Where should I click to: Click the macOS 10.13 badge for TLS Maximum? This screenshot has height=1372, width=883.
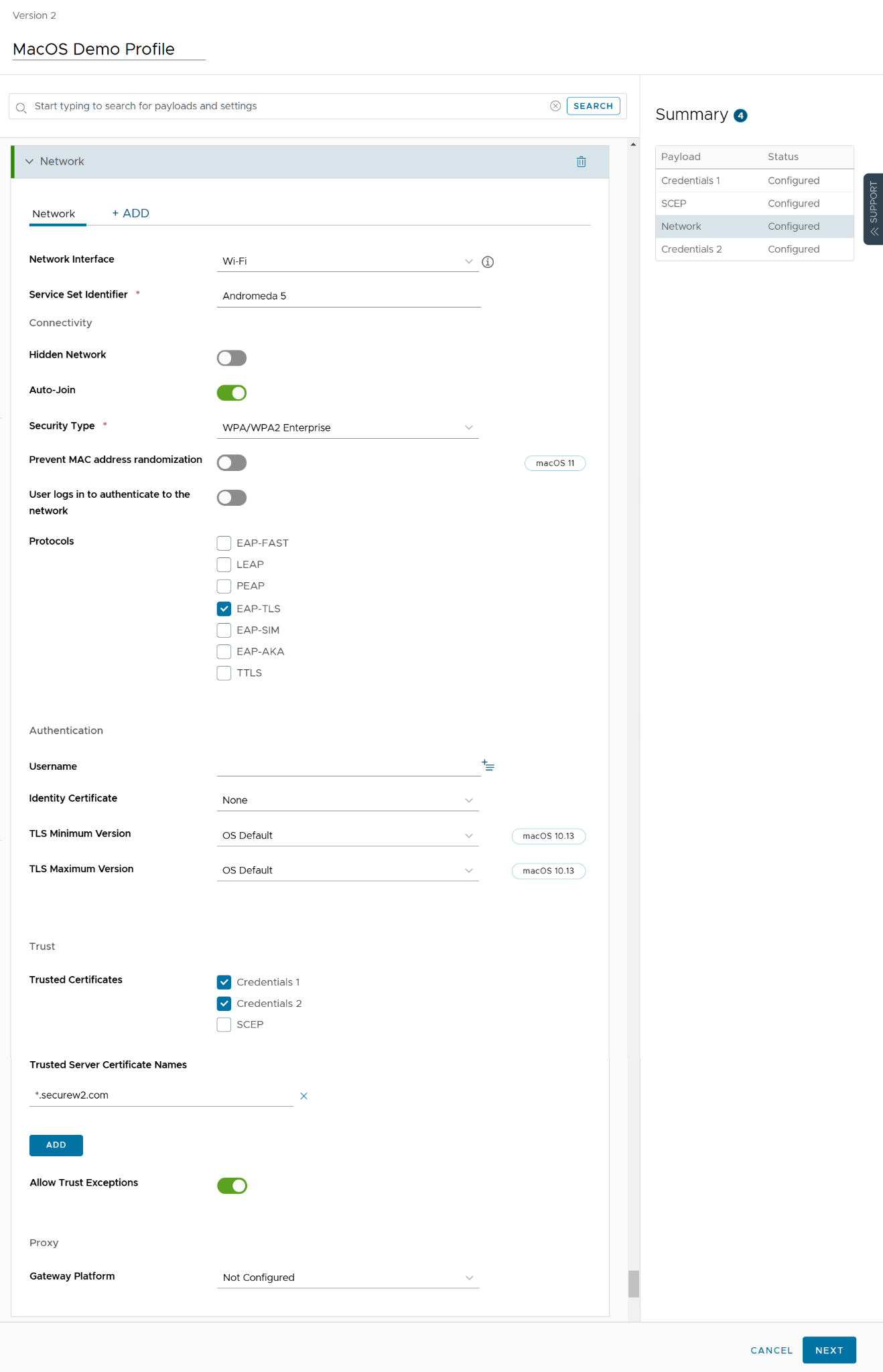coord(548,871)
